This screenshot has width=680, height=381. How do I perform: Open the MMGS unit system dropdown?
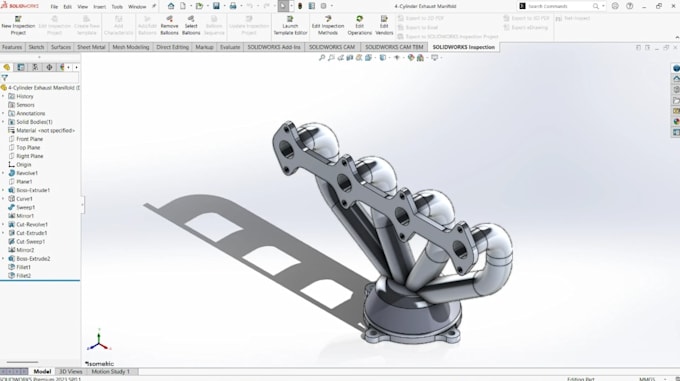[665, 379]
